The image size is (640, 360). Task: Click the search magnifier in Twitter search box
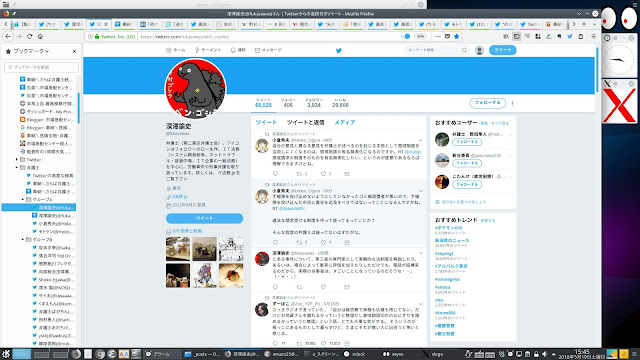pos(464,50)
